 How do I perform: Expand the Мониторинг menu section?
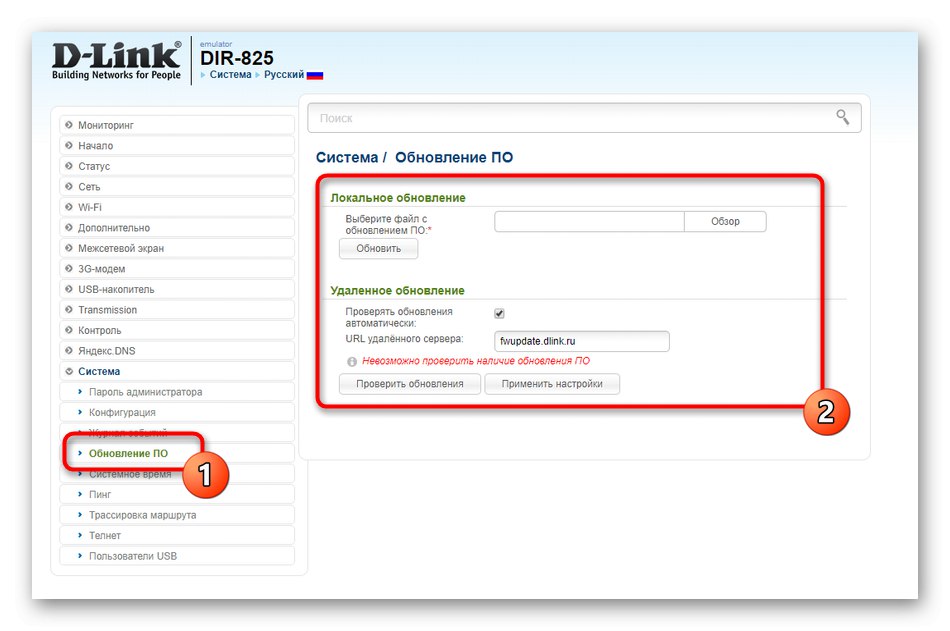coord(177,125)
